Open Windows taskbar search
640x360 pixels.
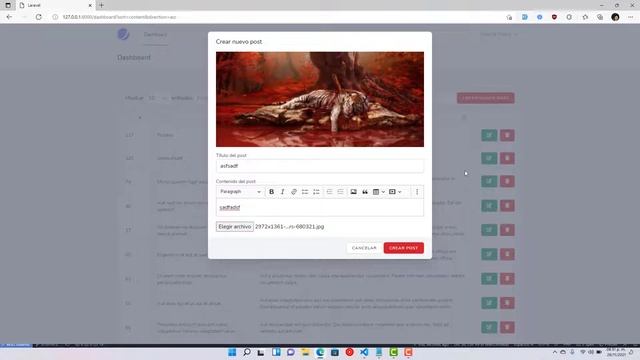(x=247, y=352)
